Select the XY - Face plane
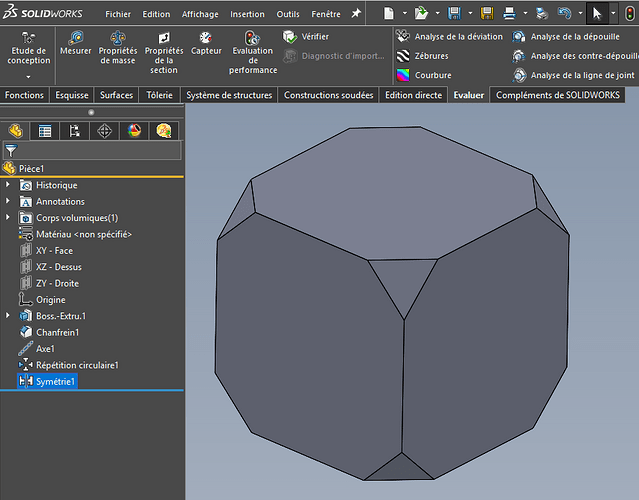The height and width of the screenshot is (500, 639). pos(46,251)
